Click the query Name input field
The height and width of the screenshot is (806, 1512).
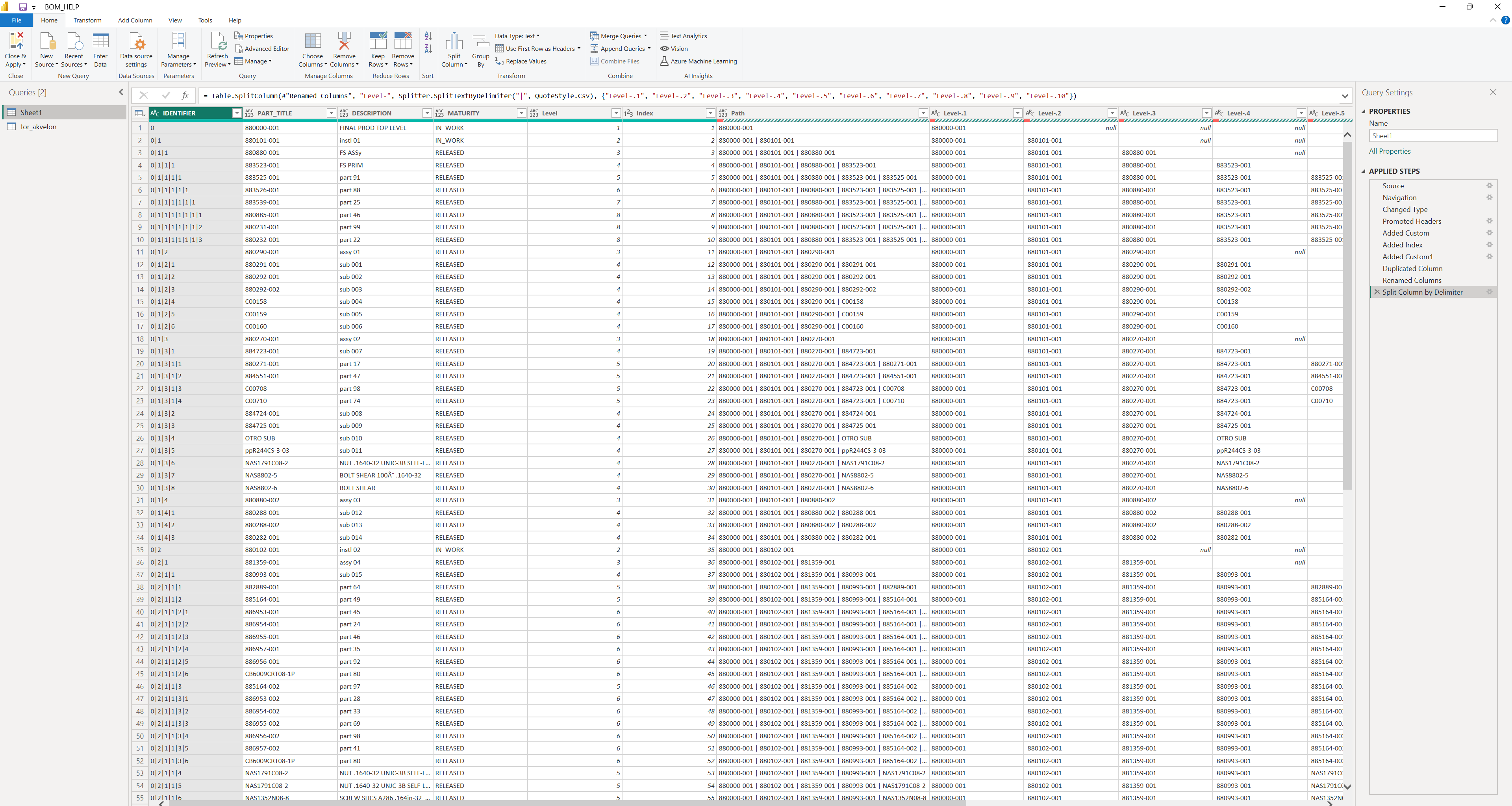pos(1433,136)
